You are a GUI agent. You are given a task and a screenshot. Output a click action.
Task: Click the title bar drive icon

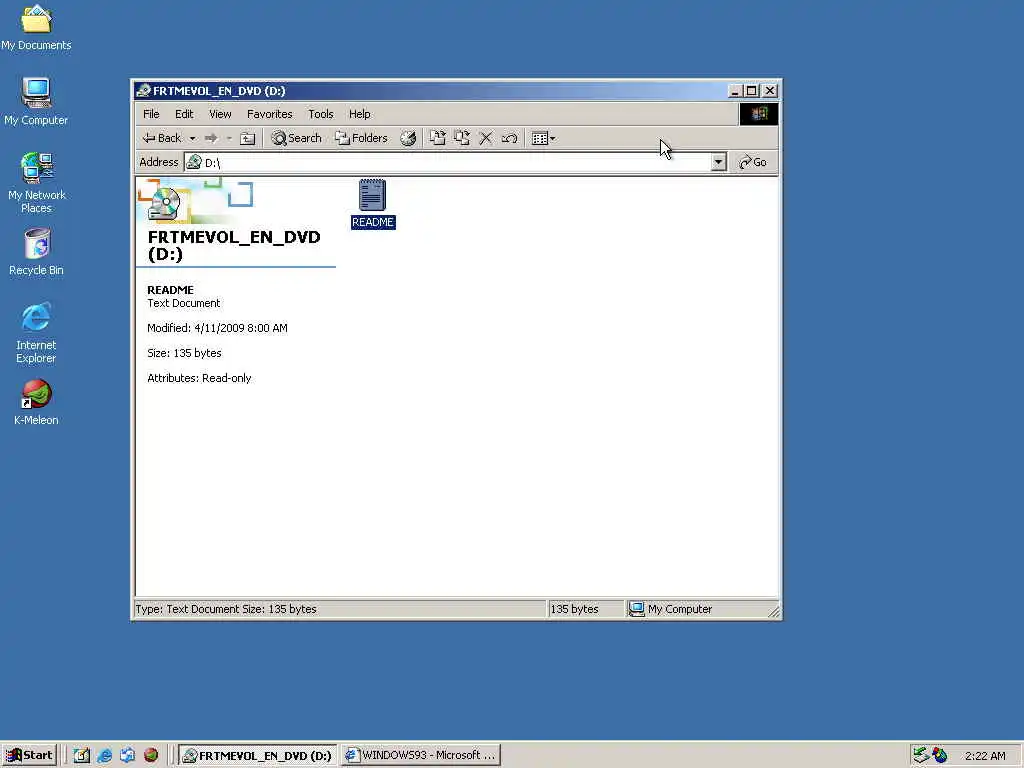click(144, 91)
